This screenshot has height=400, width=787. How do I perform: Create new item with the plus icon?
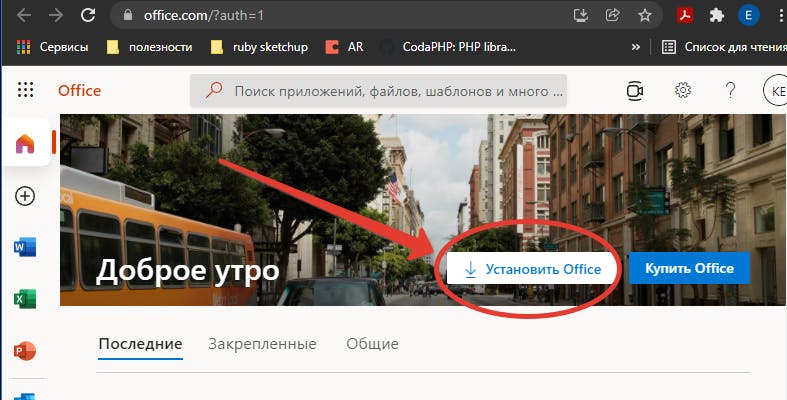[25, 196]
